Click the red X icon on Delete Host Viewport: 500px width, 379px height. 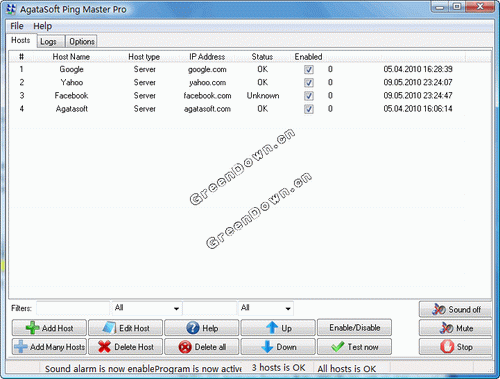104,347
